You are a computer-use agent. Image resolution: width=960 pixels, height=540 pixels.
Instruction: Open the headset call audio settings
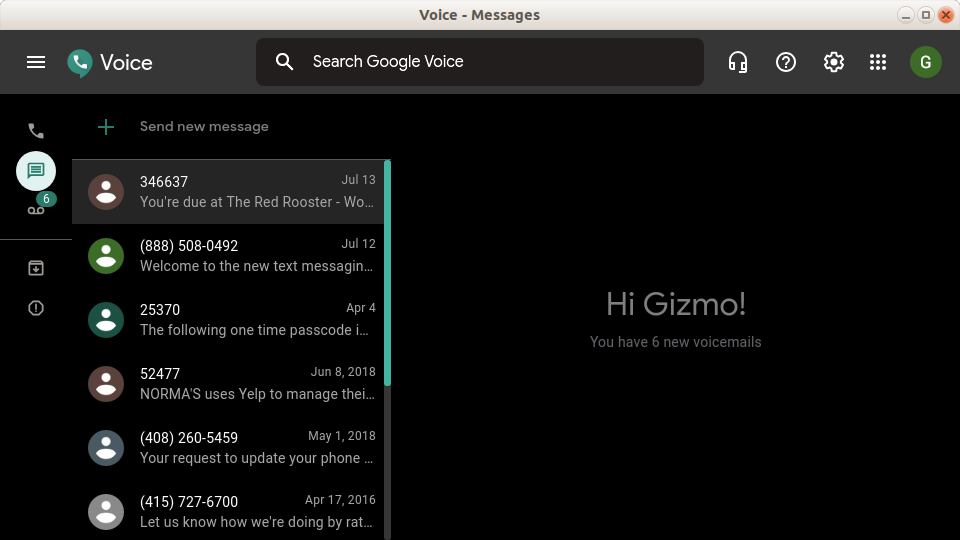[738, 62]
